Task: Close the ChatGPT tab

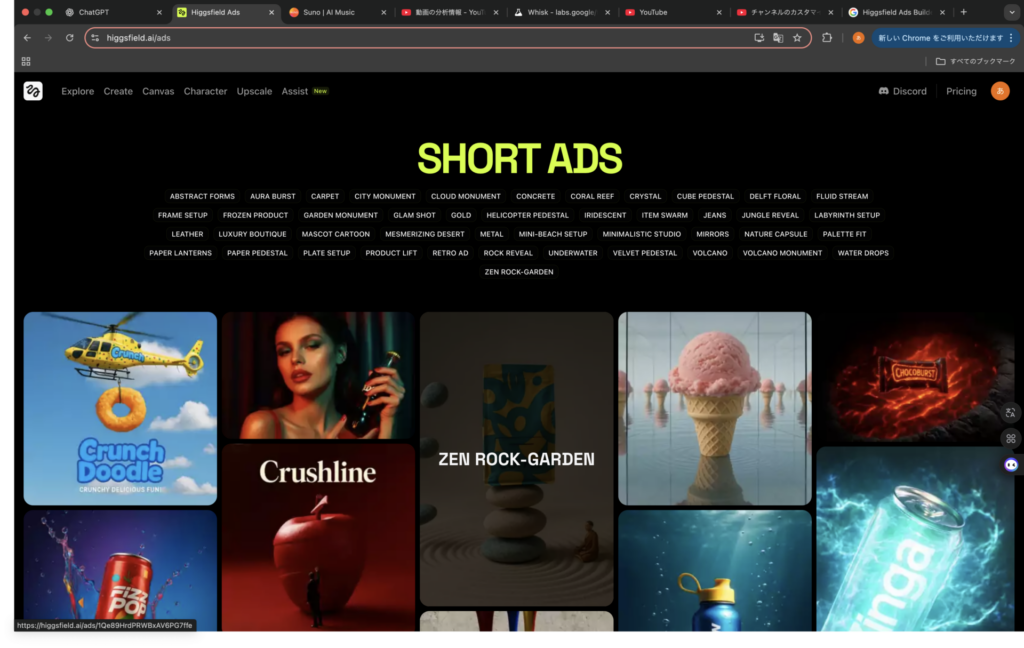Action: click(159, 12)
